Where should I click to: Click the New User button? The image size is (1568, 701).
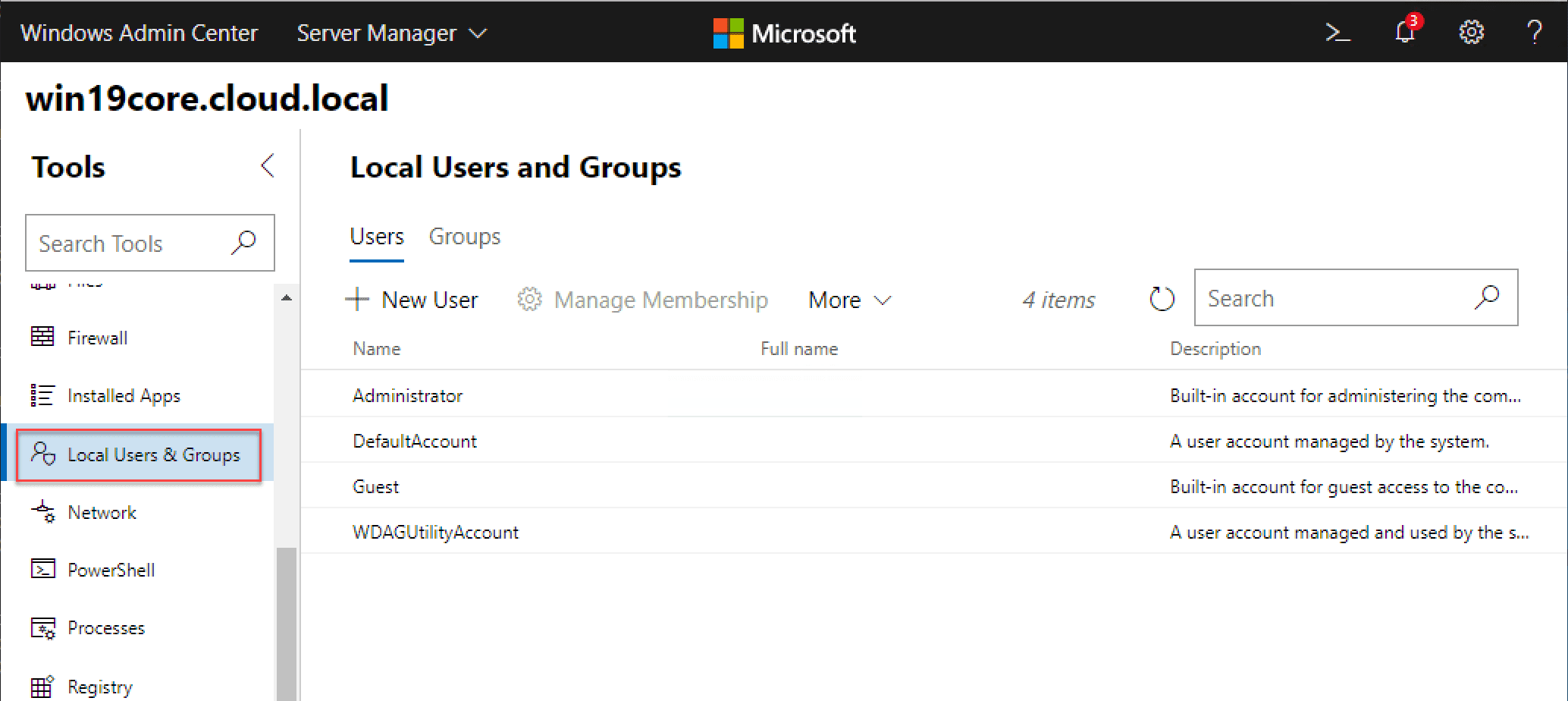[412, 300]
